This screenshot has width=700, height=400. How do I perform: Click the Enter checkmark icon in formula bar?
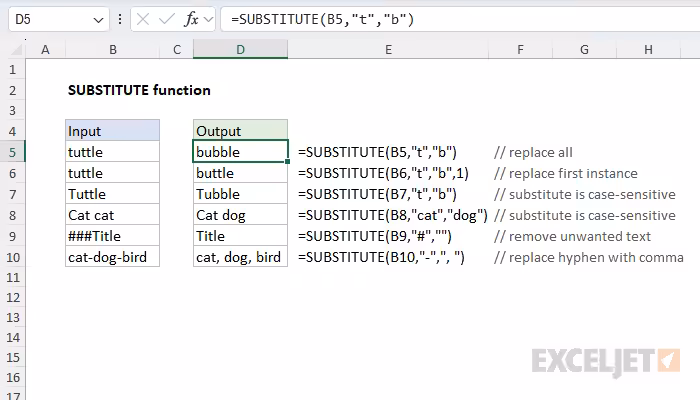(167, 19)
